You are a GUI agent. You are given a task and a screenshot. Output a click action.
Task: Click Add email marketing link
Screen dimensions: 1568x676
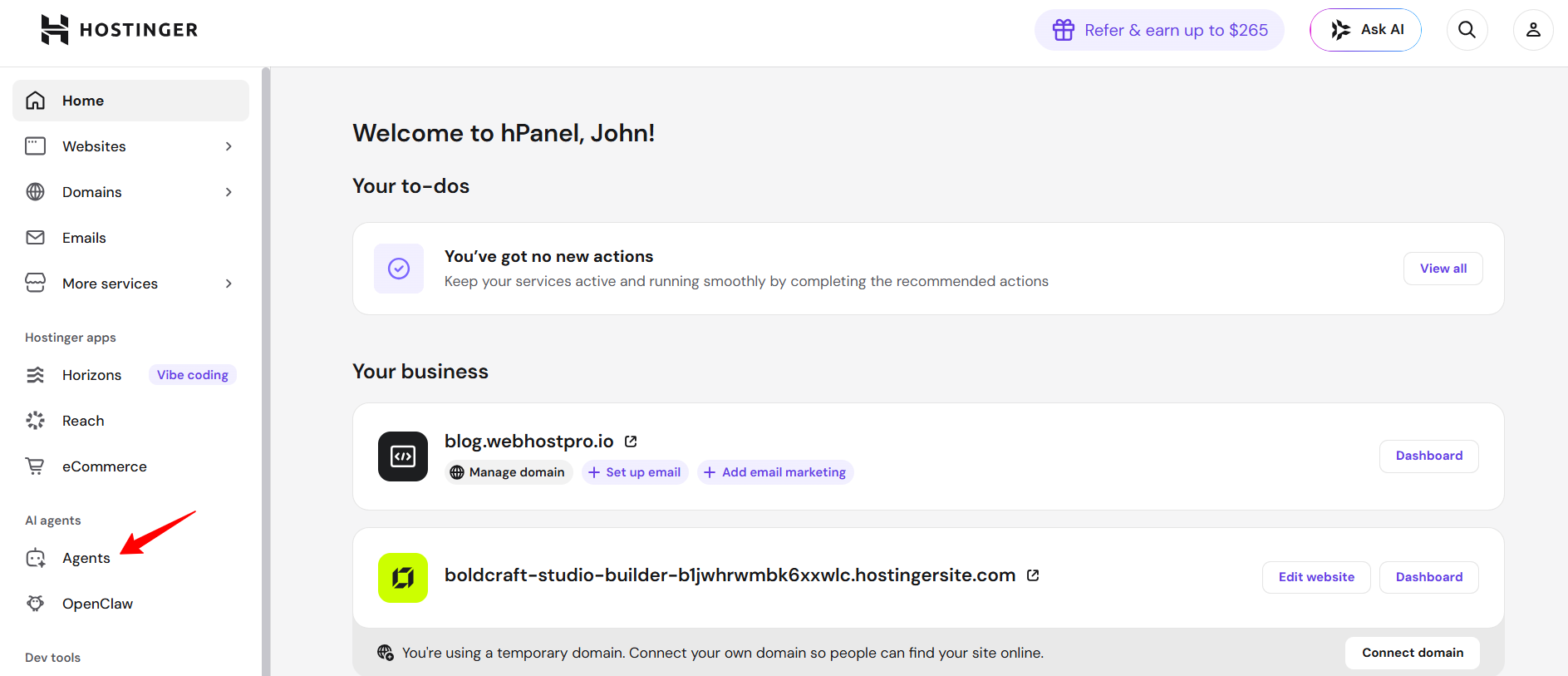[775, 472]
